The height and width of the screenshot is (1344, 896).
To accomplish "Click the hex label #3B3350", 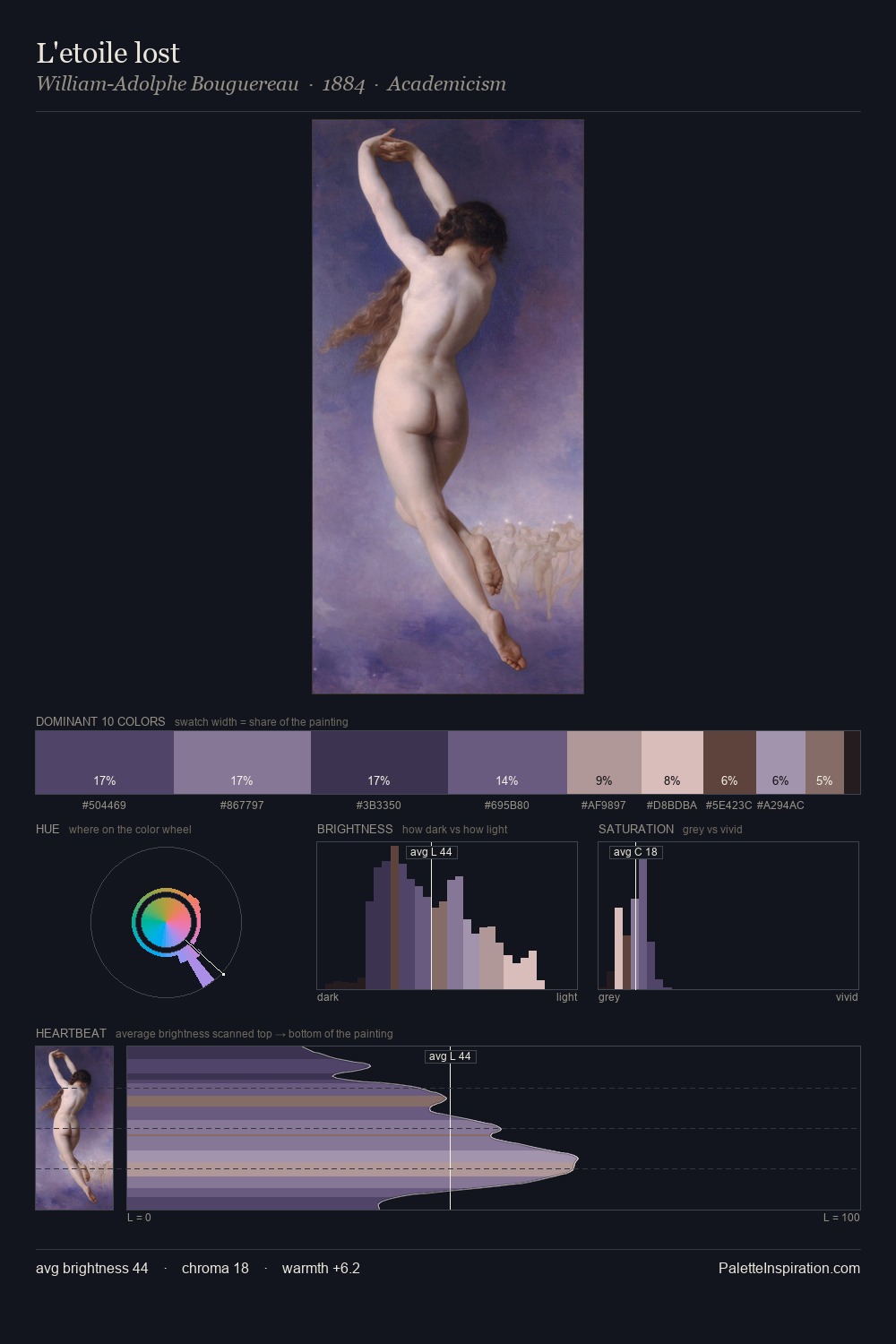I will click(x=379, y=806).
